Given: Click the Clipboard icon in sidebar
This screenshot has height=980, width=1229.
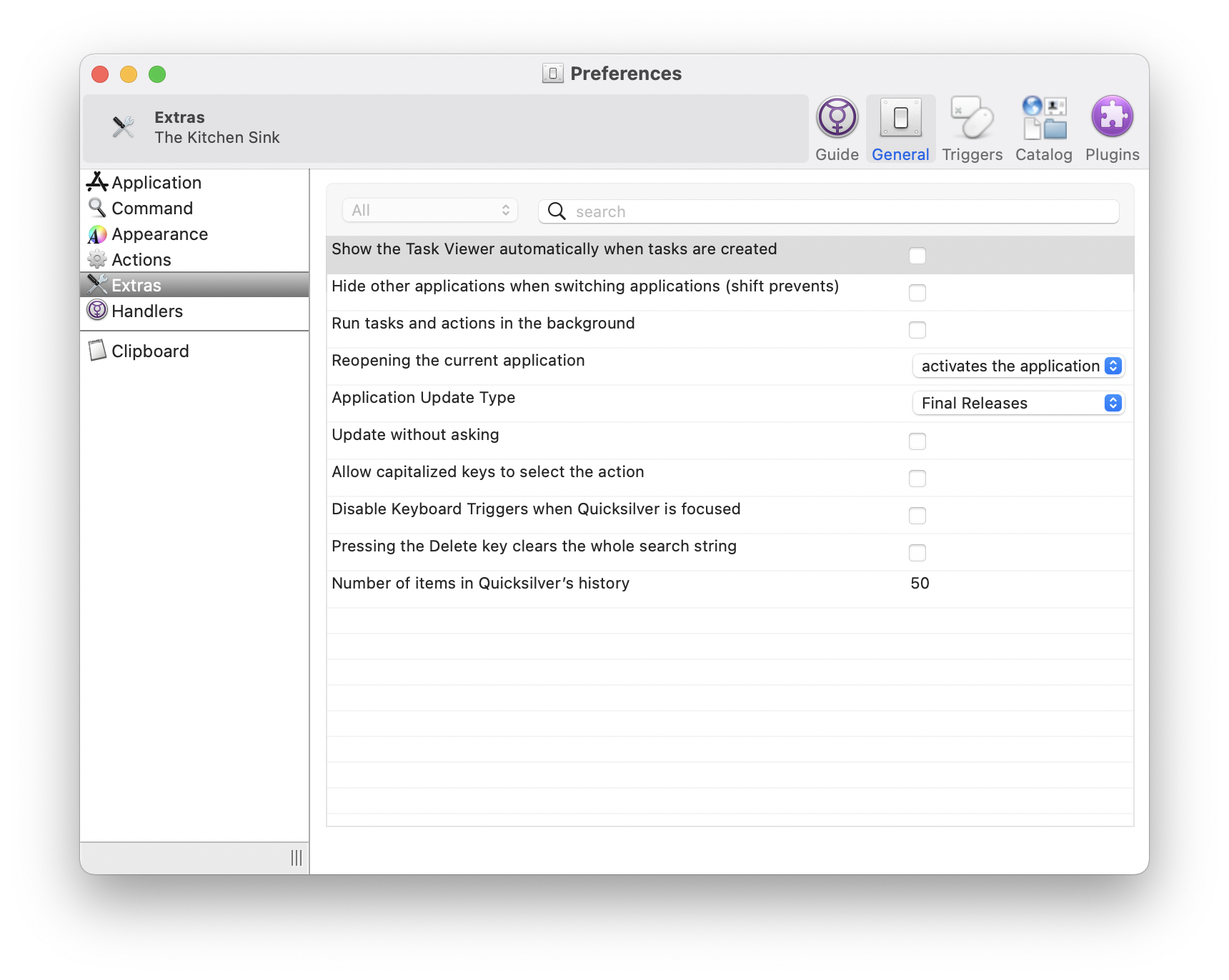Looking at the screenshot, I should [96, 351].
